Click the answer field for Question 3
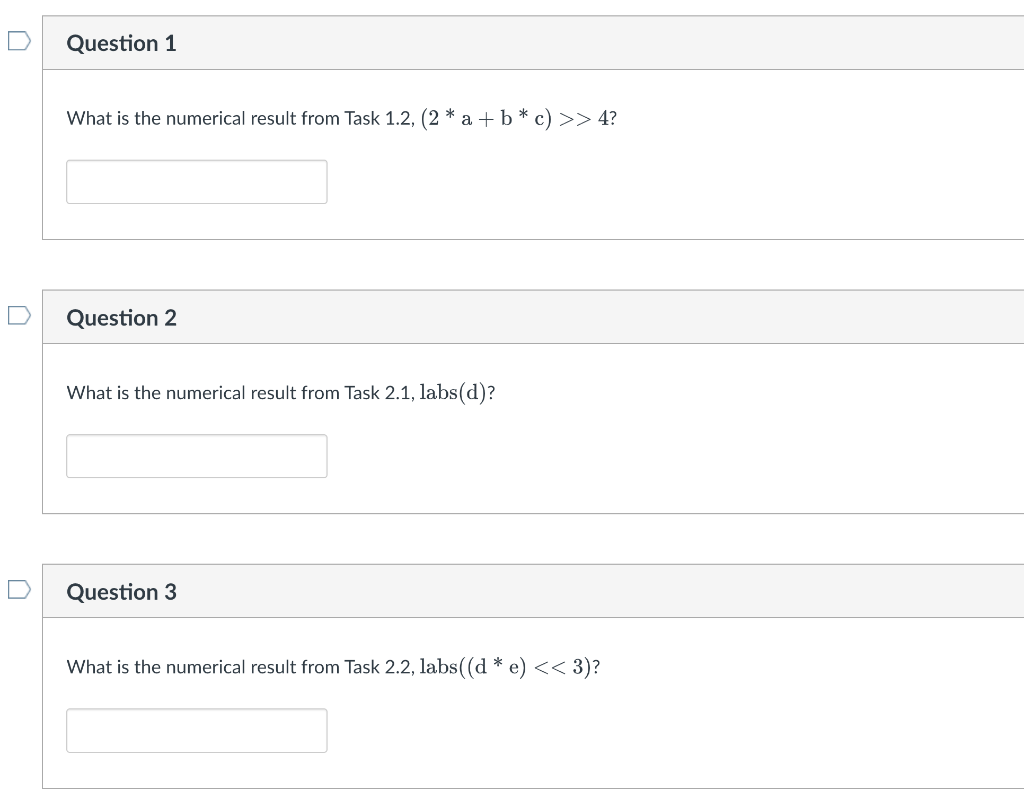Image resolution: width=1024 pixels, height=807 pixels. (196, 730)
